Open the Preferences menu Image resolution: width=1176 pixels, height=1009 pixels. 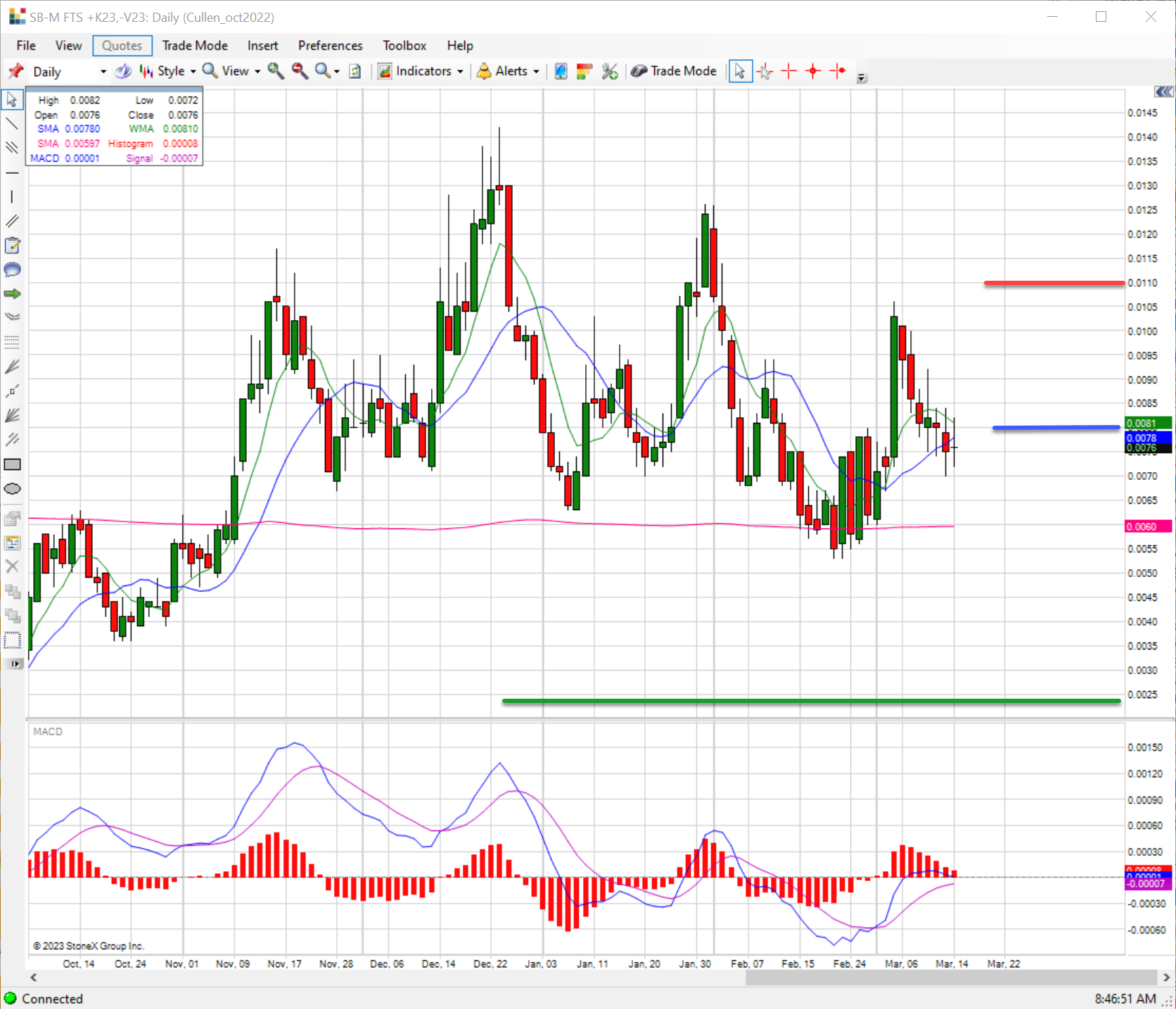330,46
